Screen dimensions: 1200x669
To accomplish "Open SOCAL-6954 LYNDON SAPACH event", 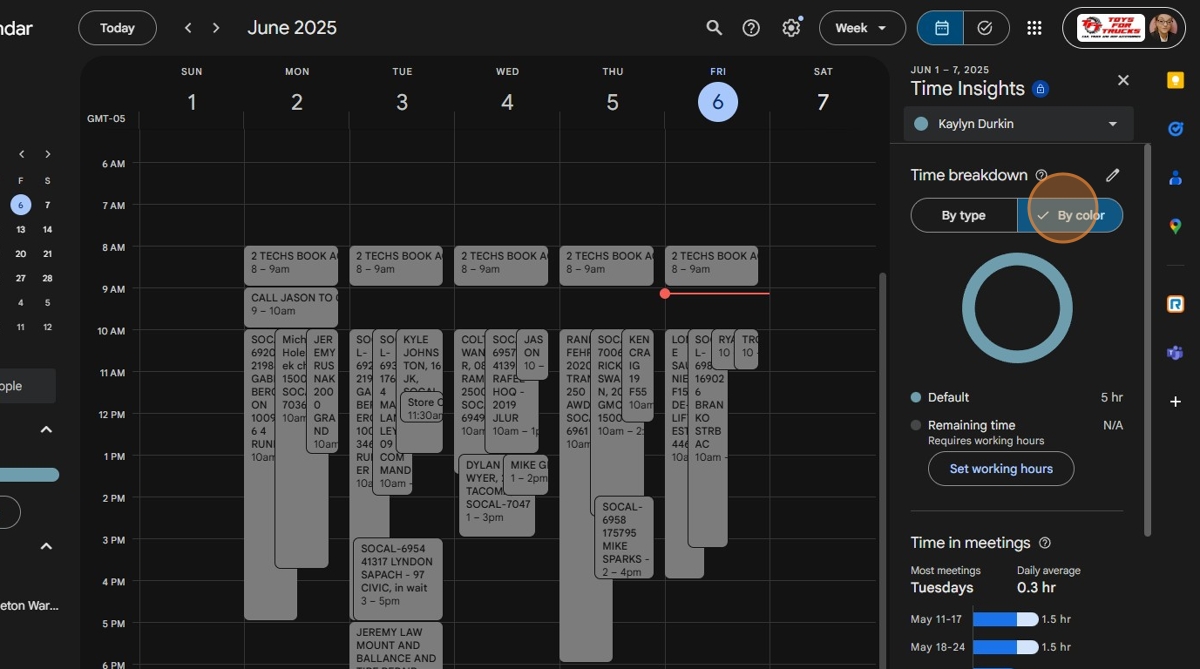I will coord(398,578).
